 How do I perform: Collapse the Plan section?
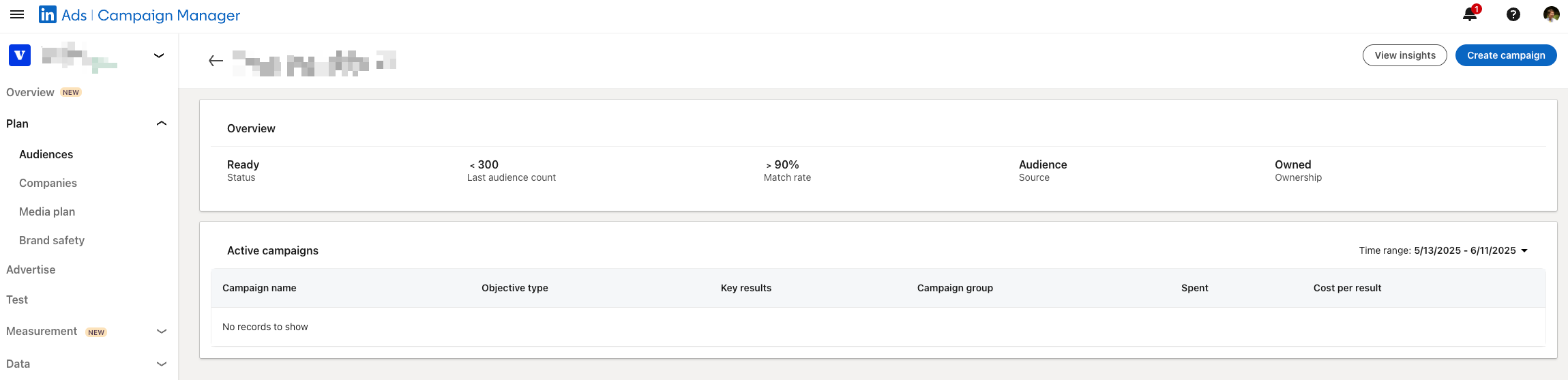click(x=162, y=123)
